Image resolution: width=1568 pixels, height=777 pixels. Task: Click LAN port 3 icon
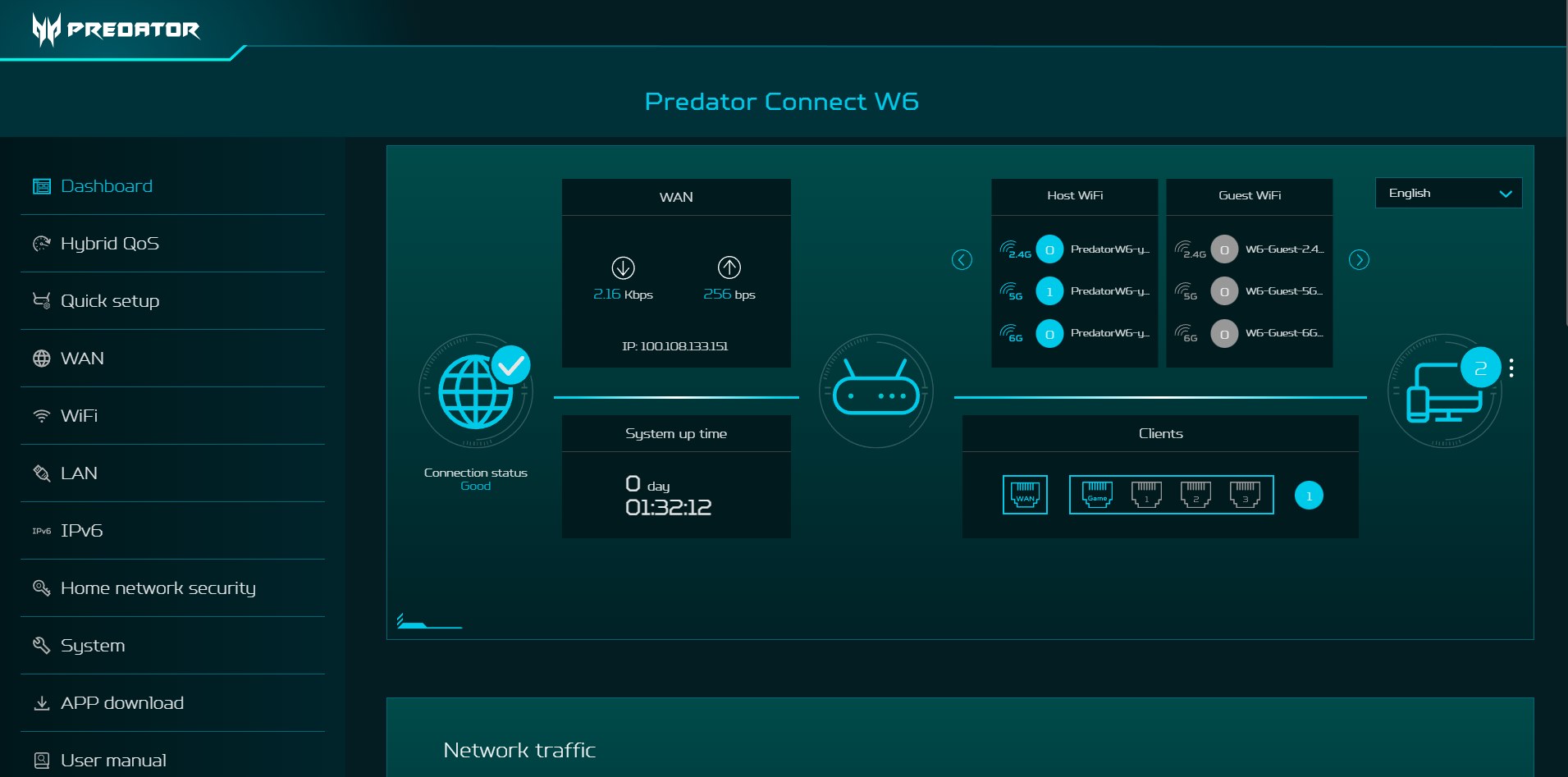(1245, 495)
